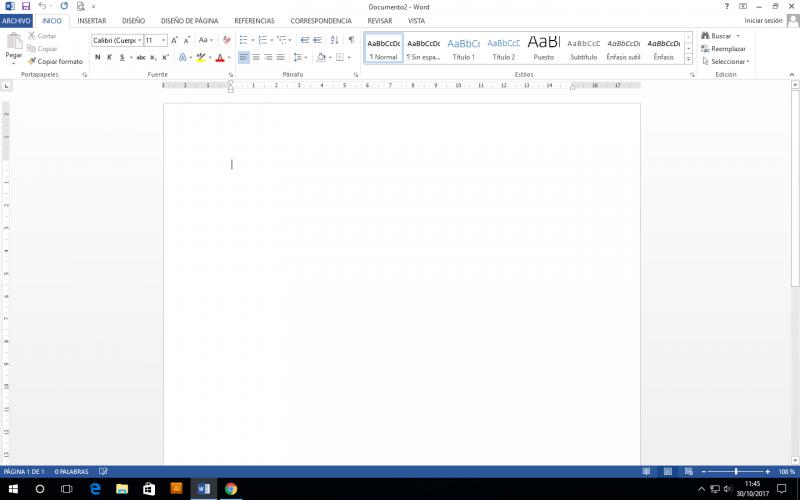Align text left
Screen dimensions: 800x500
point(244,57)
